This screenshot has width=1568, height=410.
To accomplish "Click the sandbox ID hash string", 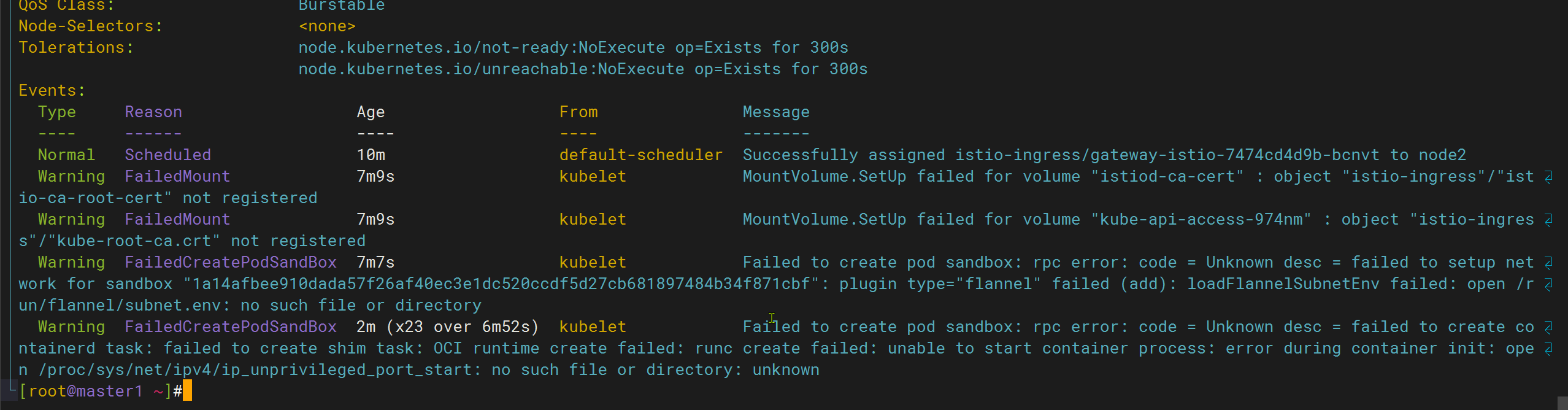I will 501,284.
